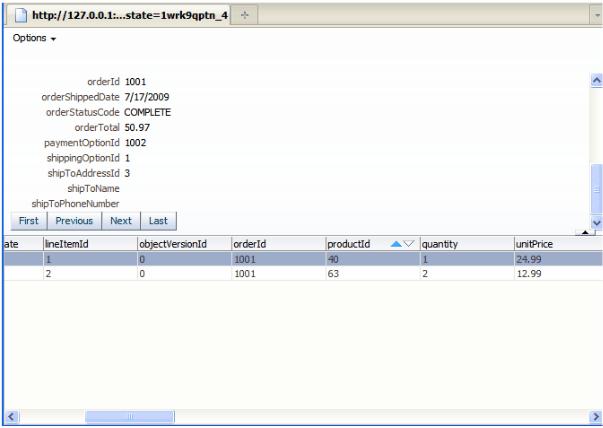Open the Options dropdown menu
Viewport: 603px width, 428px height.
pyautogui.click(x=34, y=38)
